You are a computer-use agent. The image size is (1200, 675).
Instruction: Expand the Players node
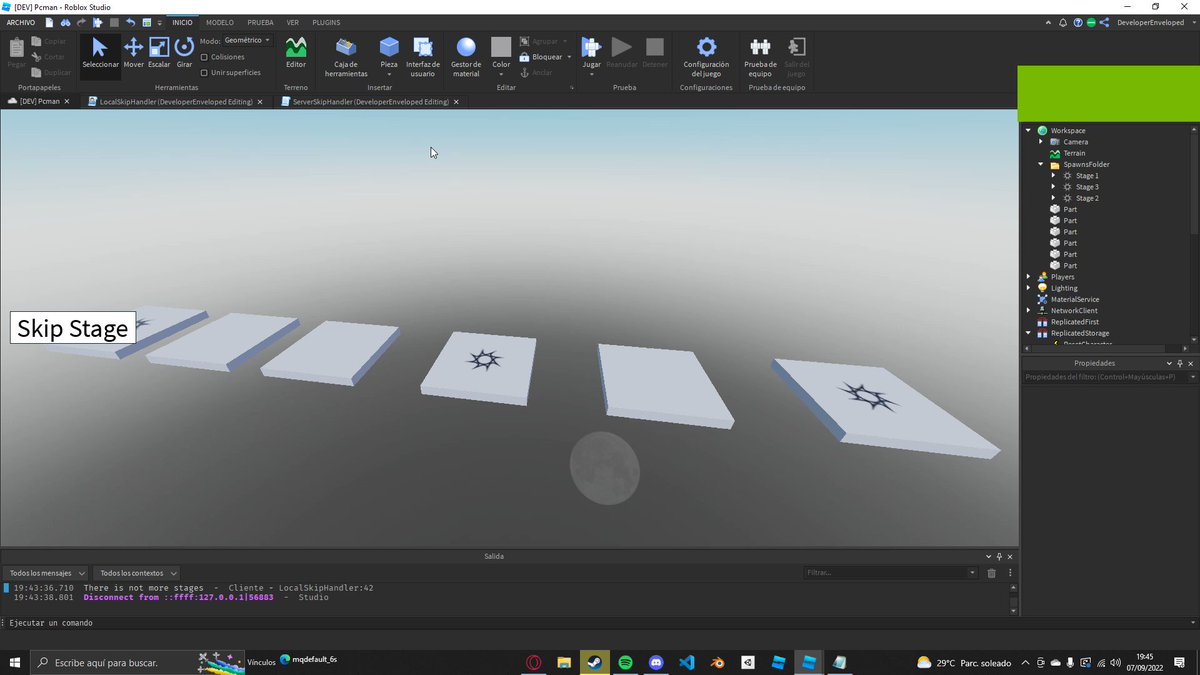coord(1028,277)
